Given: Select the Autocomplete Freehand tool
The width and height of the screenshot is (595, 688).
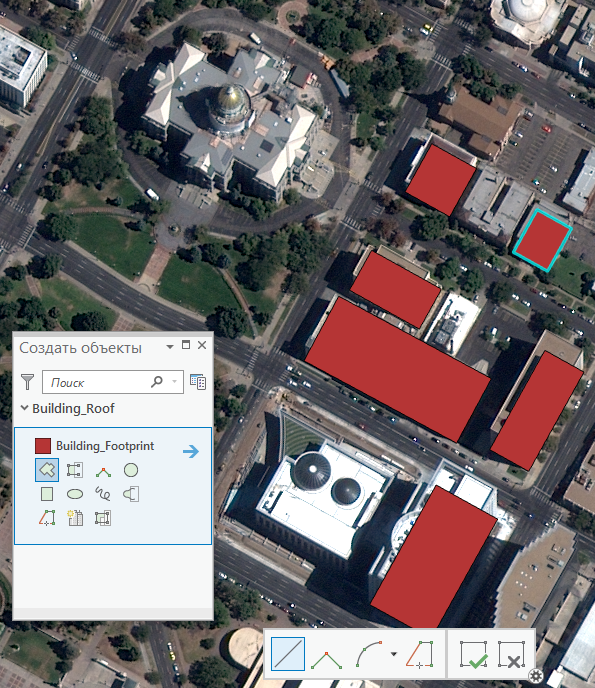Looking at the screenshot, I should [131, 494].
